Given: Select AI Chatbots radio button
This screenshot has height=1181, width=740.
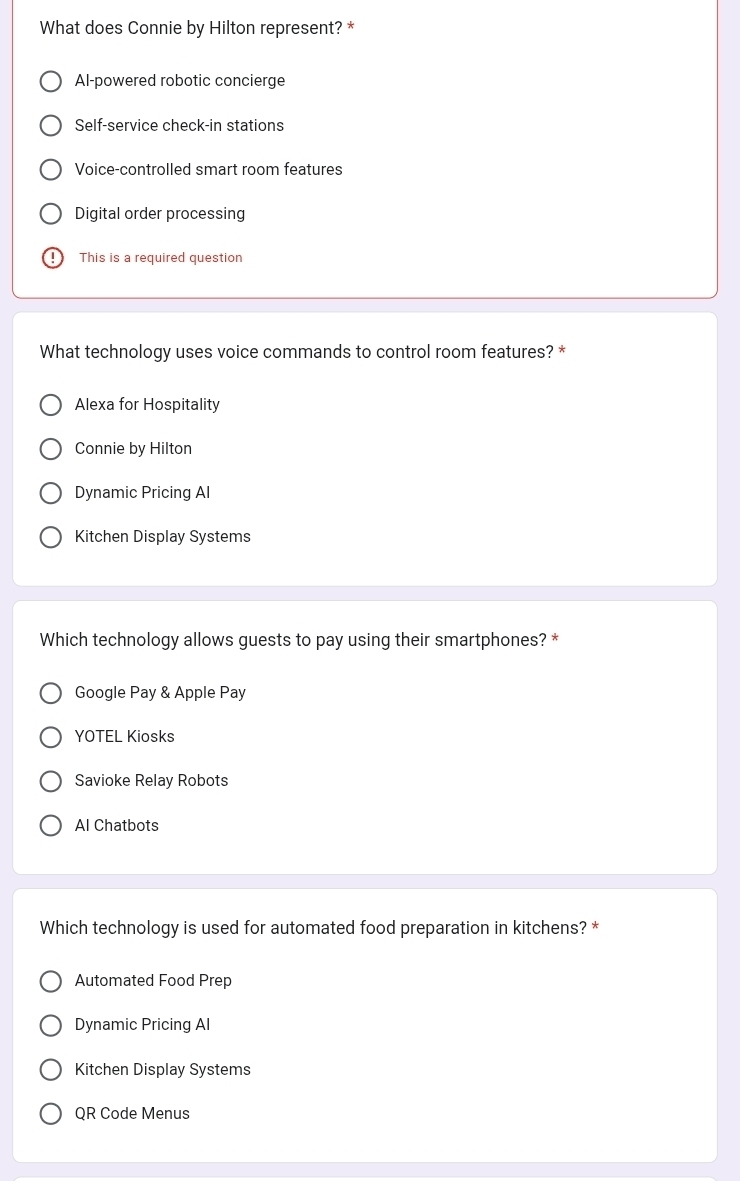Looking at the screenshot, I should tap(50, 825).
